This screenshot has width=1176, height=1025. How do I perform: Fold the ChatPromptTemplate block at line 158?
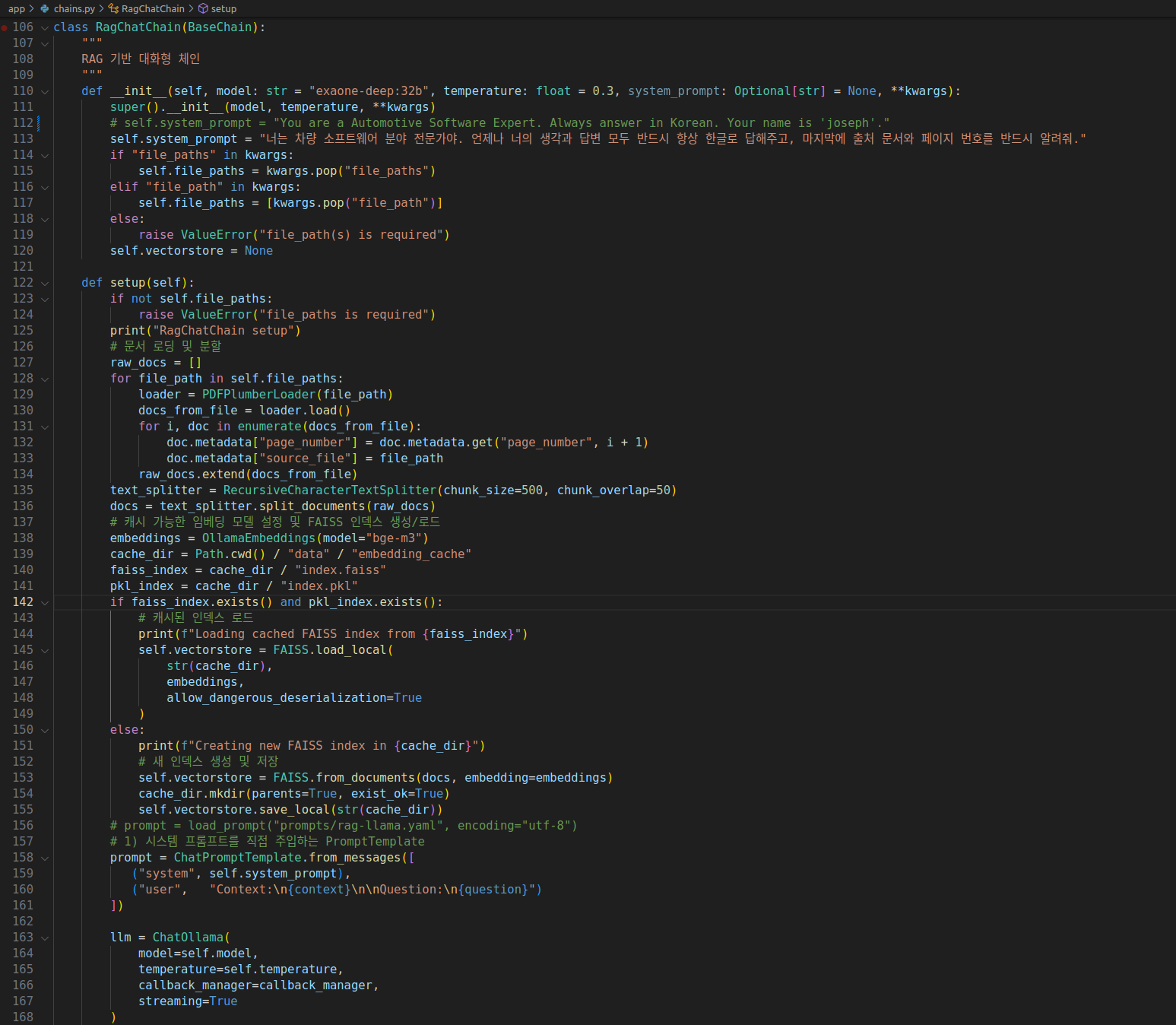(x=45, y=858)
